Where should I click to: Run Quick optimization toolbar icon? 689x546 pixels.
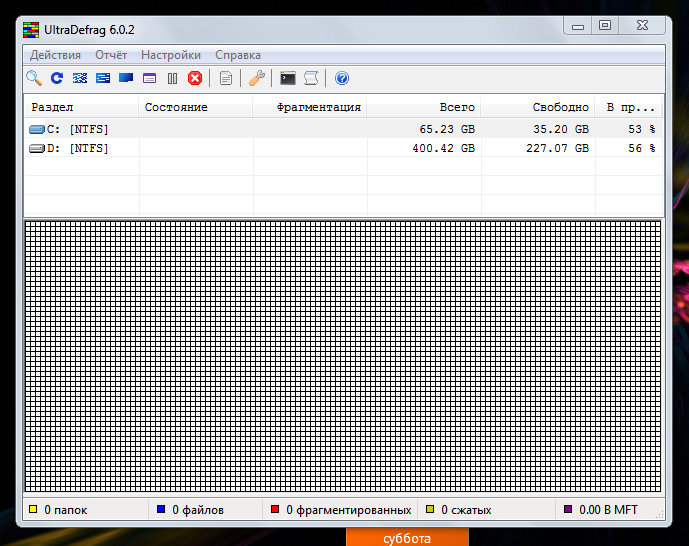click(x=103, y=78)
